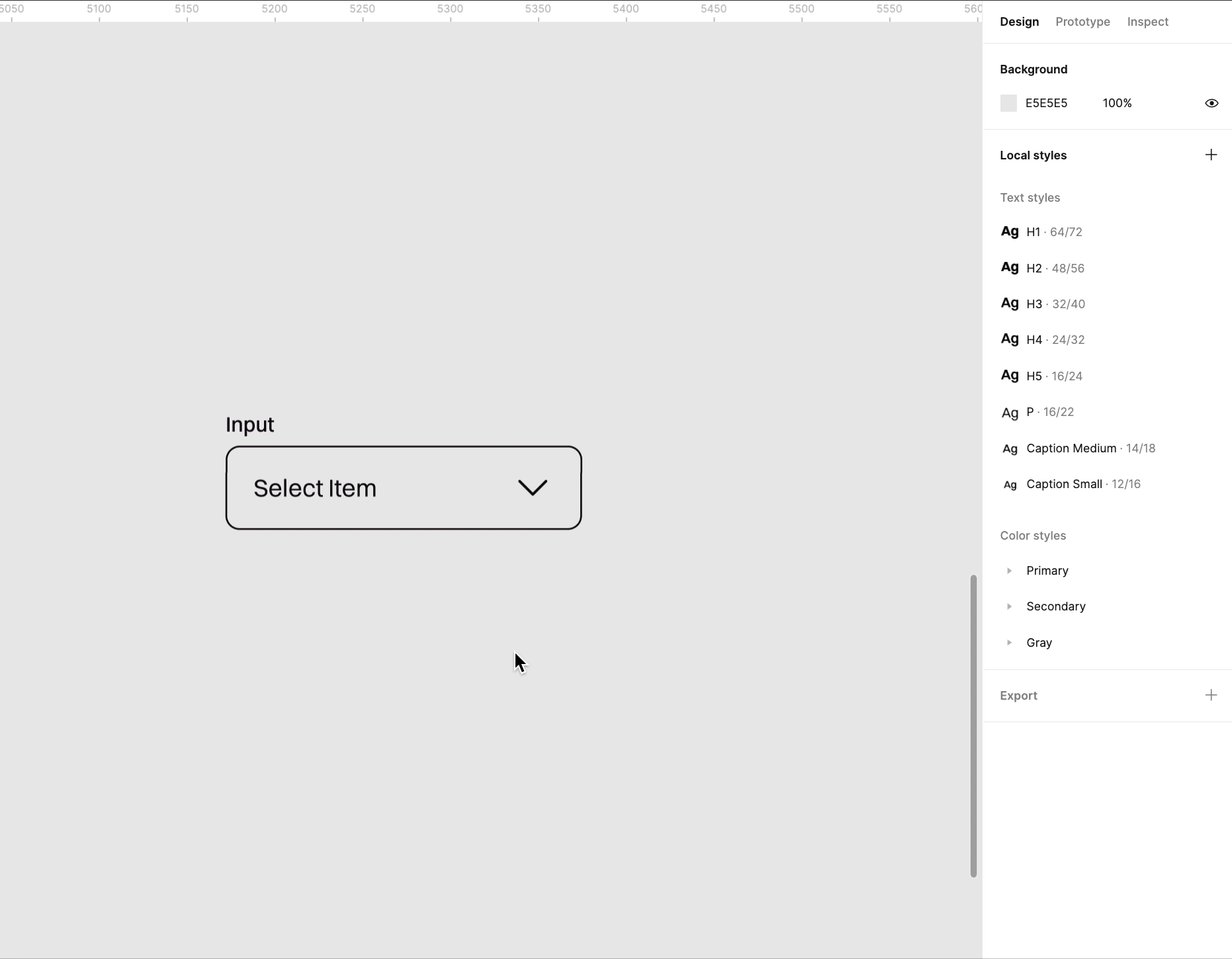The height and width of the screenshot is (959, 1232).
Task: Click the Color styles subheading
Action: tap(1033, 536)
